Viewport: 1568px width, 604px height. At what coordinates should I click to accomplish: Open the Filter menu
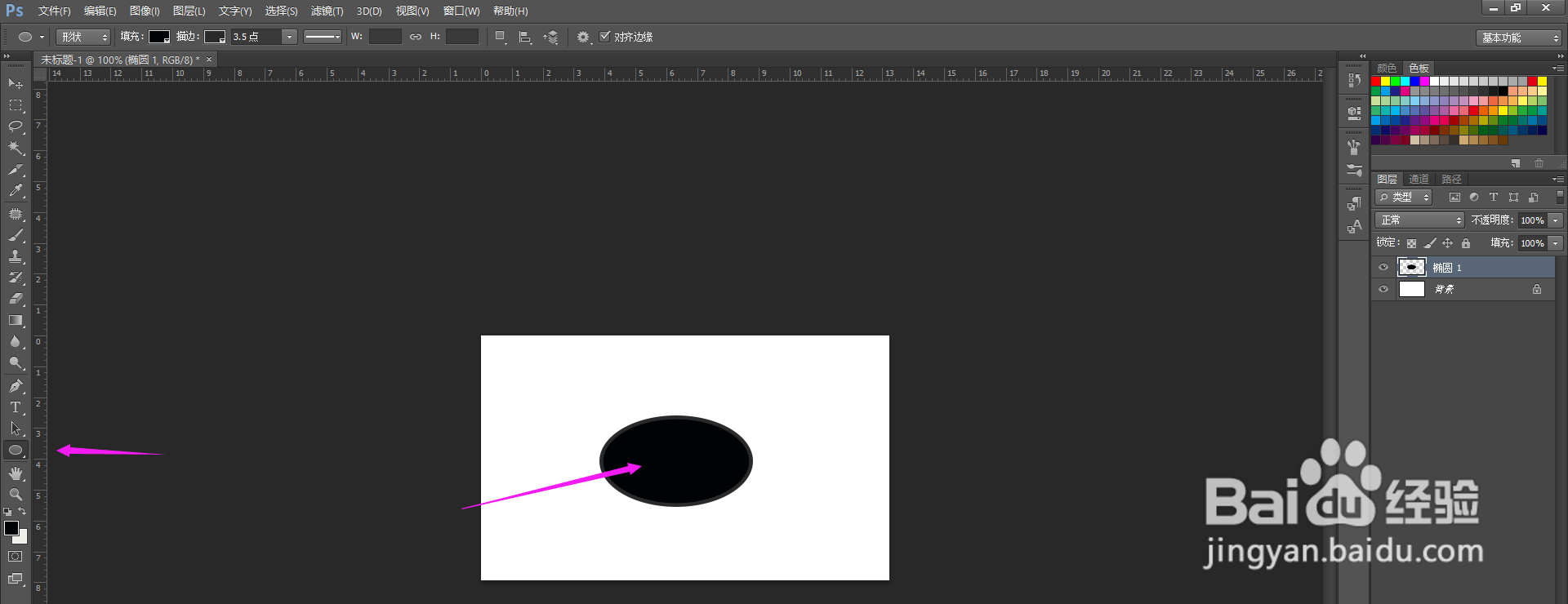(327, 11)
